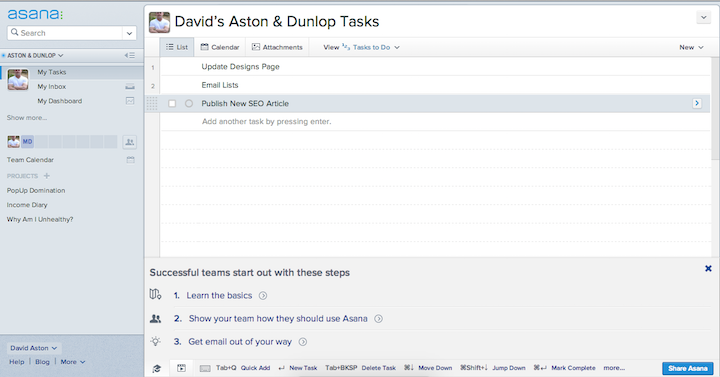
Task: Click the Help link
Action: click(x=17, y=362)
